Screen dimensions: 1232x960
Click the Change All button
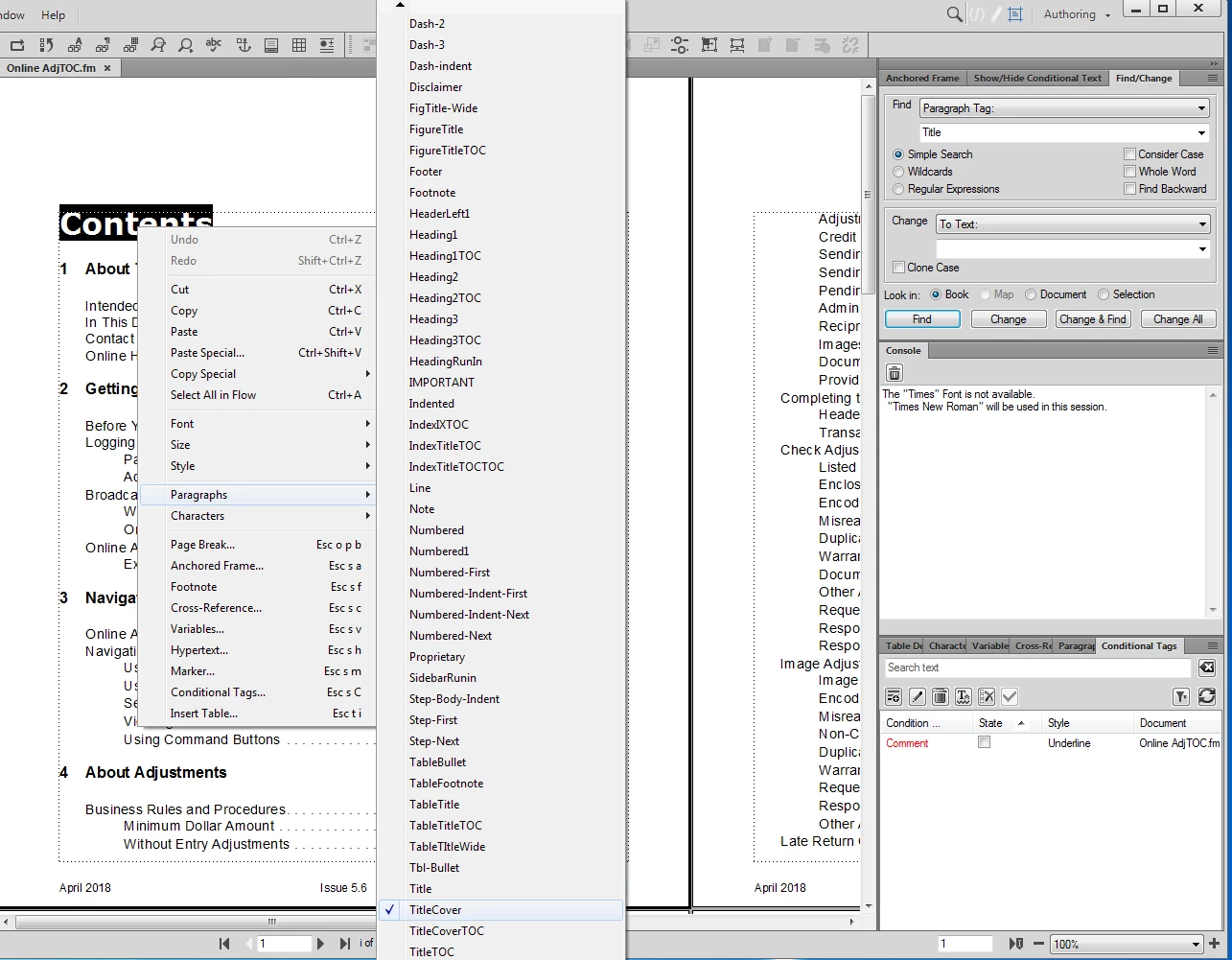[x=1178, y=319]
